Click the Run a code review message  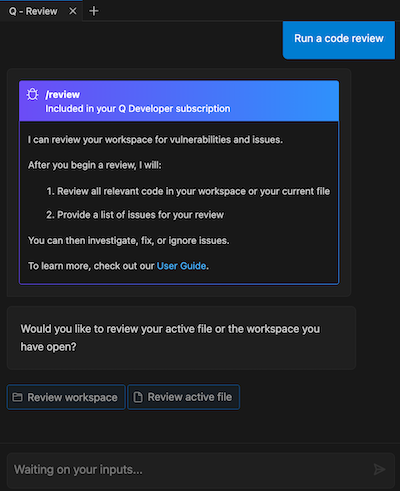point(339,39)
